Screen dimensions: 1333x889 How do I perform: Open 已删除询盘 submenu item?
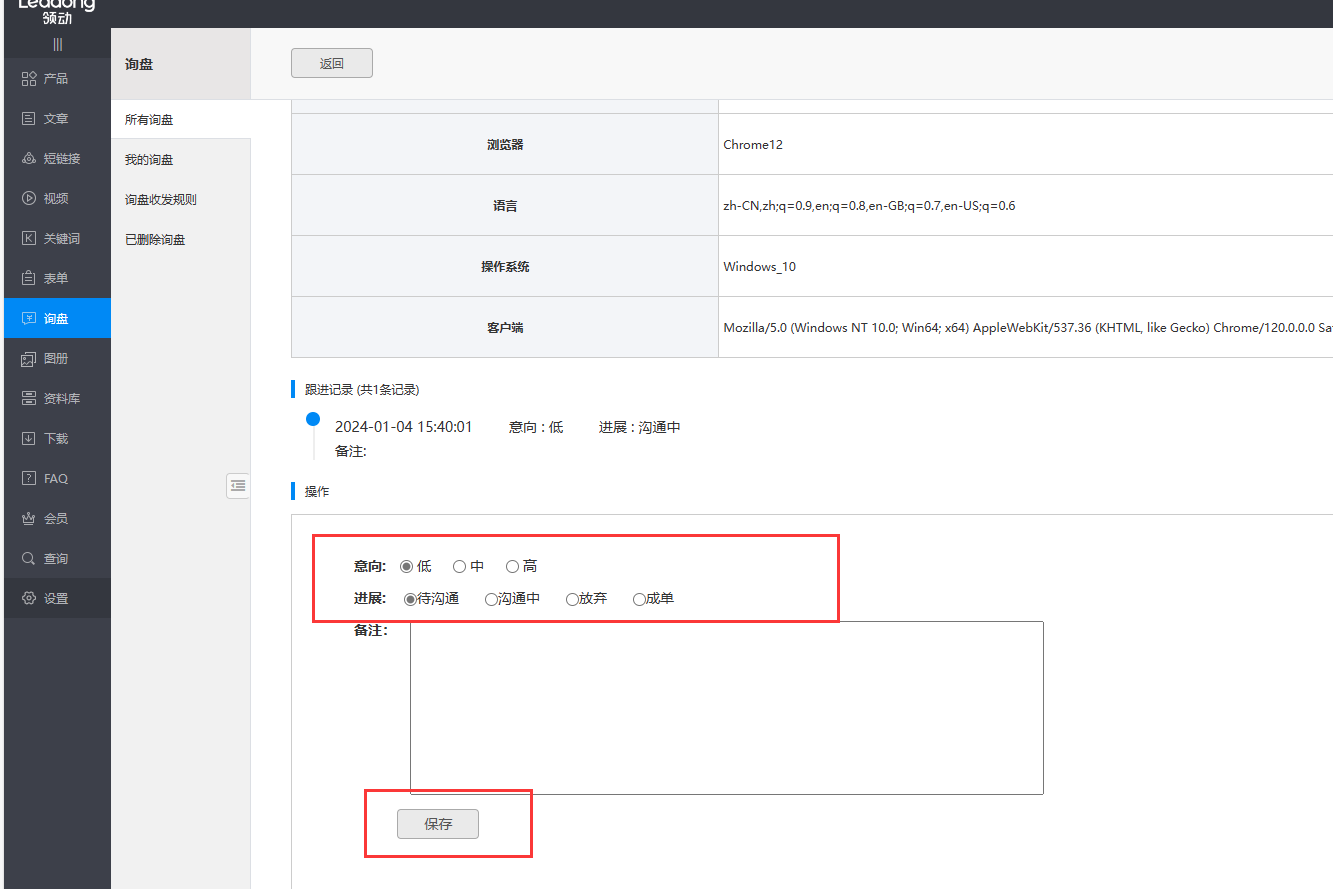click(x=155, y=240)
